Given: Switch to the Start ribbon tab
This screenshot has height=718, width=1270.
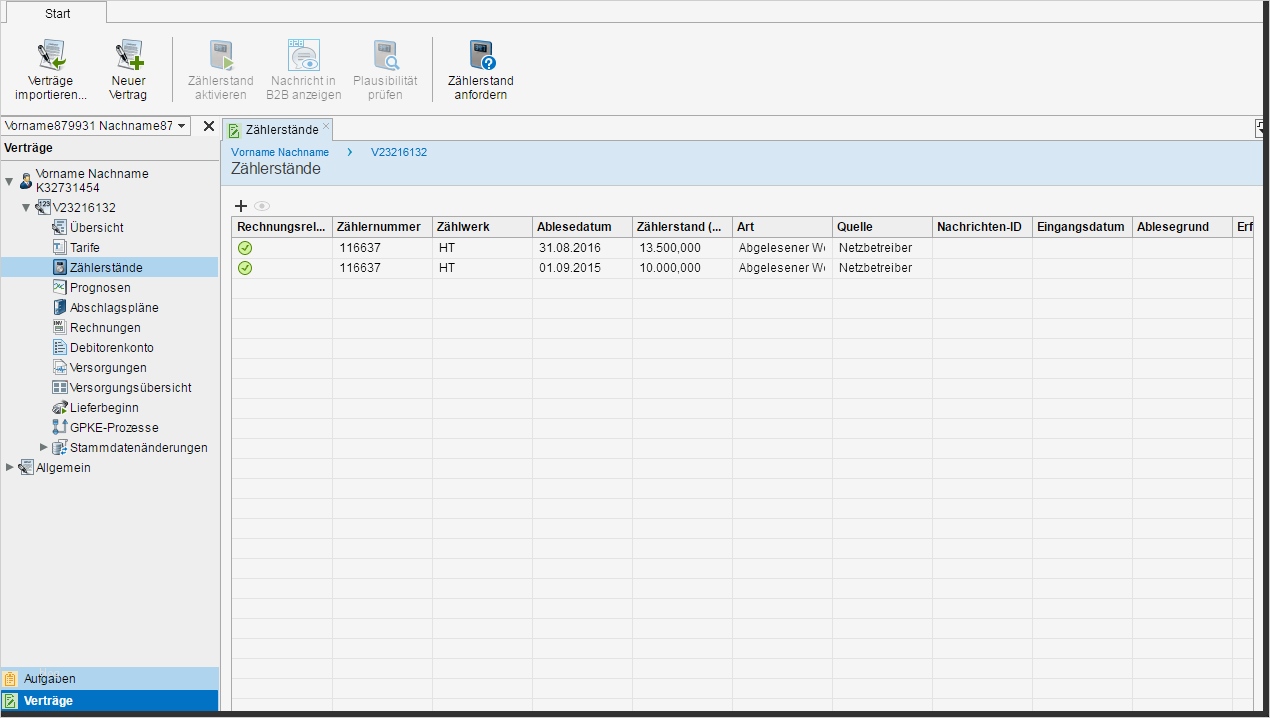Looking at the screenshot, I should coord(57,13).
